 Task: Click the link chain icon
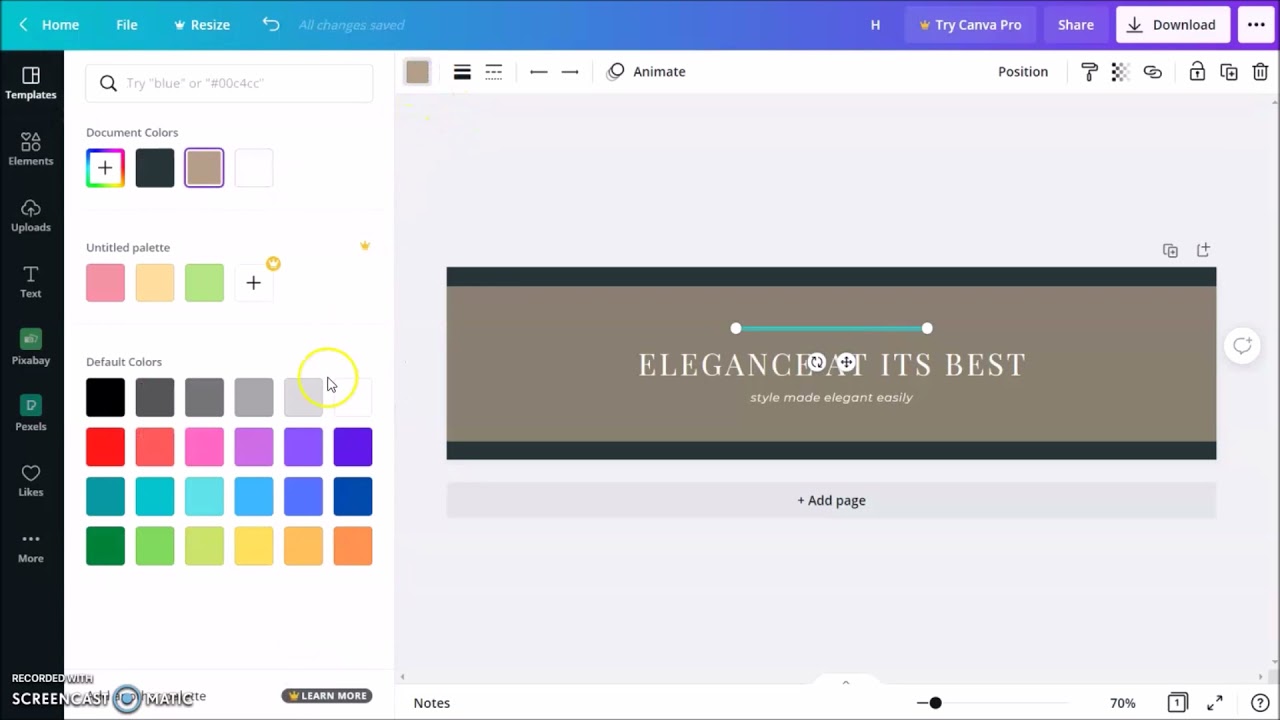click(x=1153, y=71)
